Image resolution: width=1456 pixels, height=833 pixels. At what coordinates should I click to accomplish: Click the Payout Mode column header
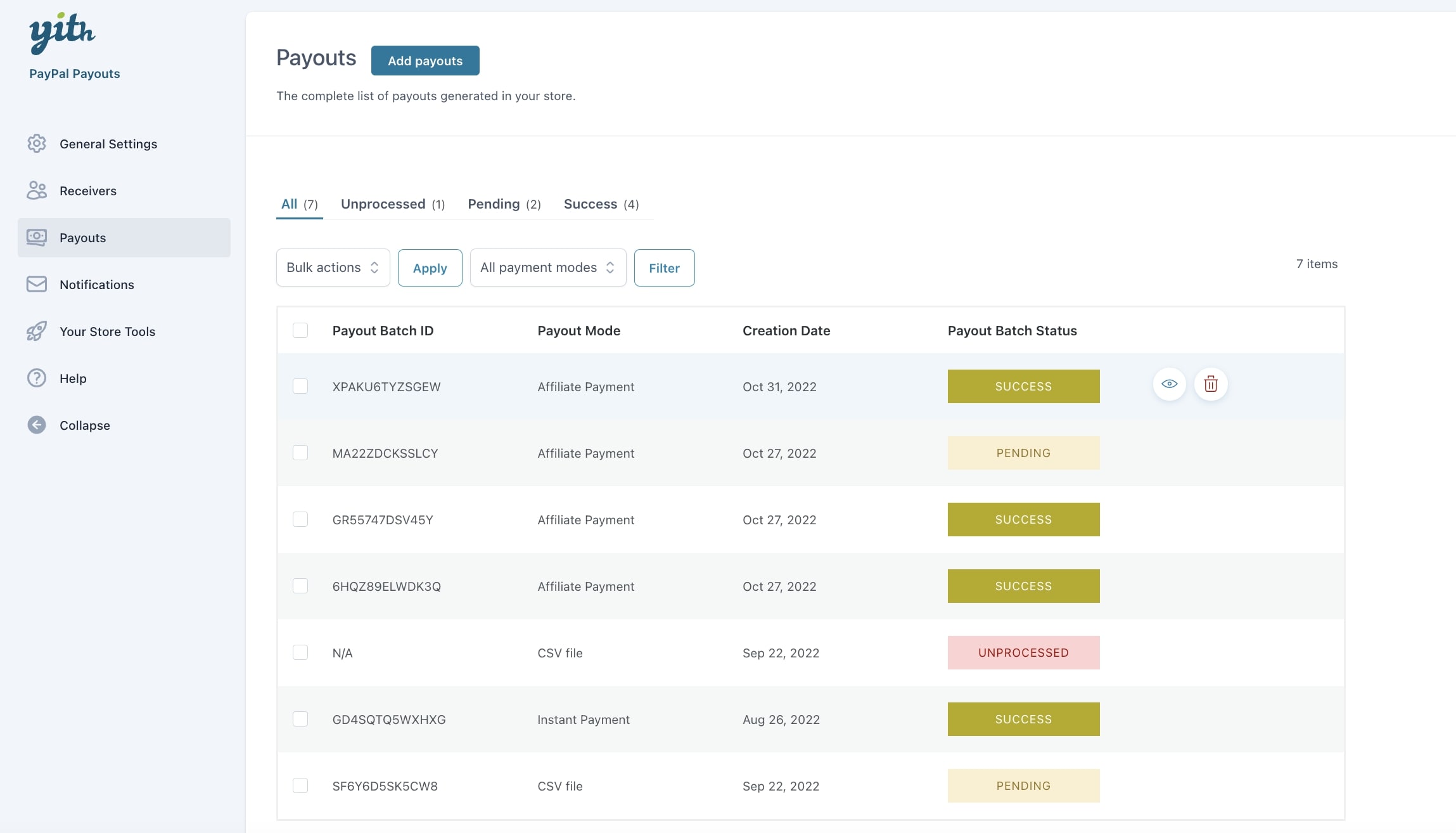coord(578,330)
